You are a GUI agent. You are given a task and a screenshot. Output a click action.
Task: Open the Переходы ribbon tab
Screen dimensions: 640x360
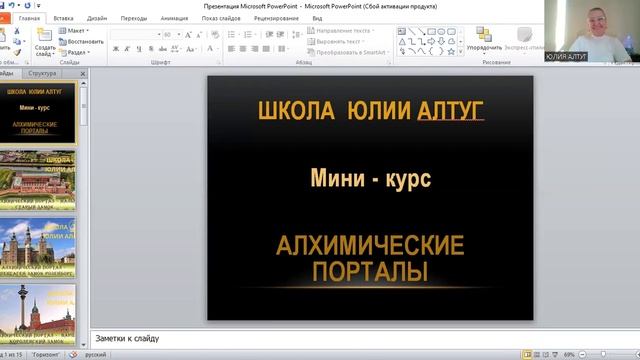coord(133,18)
